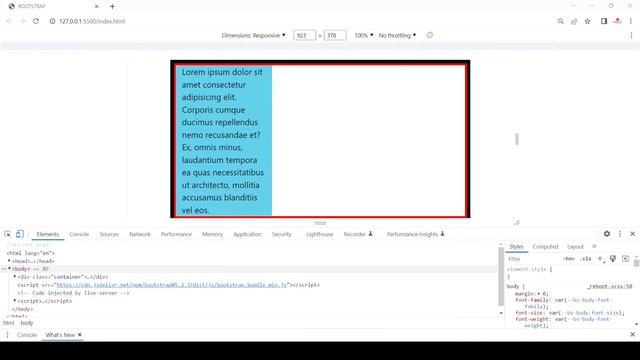Open a new browser tab

click(x=112, y=6)
